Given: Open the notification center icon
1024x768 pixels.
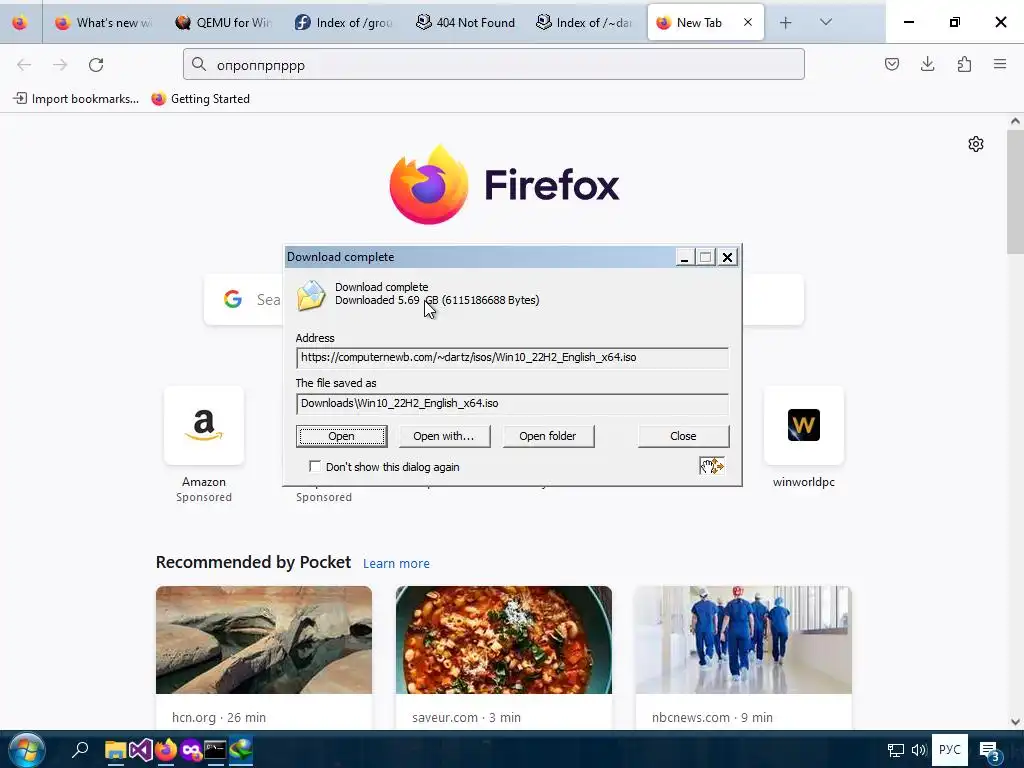Looking at the screenshot, I should click(990, 751).
